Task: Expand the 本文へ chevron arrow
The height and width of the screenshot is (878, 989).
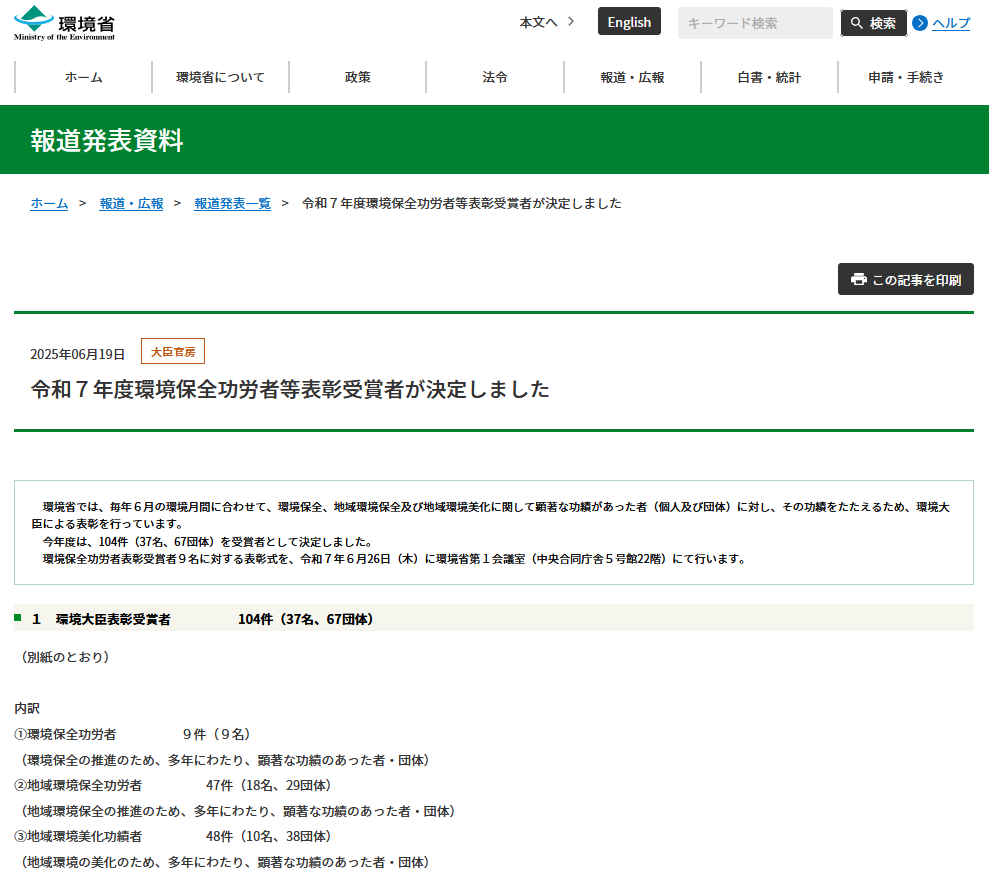Action: pos(571,21)
